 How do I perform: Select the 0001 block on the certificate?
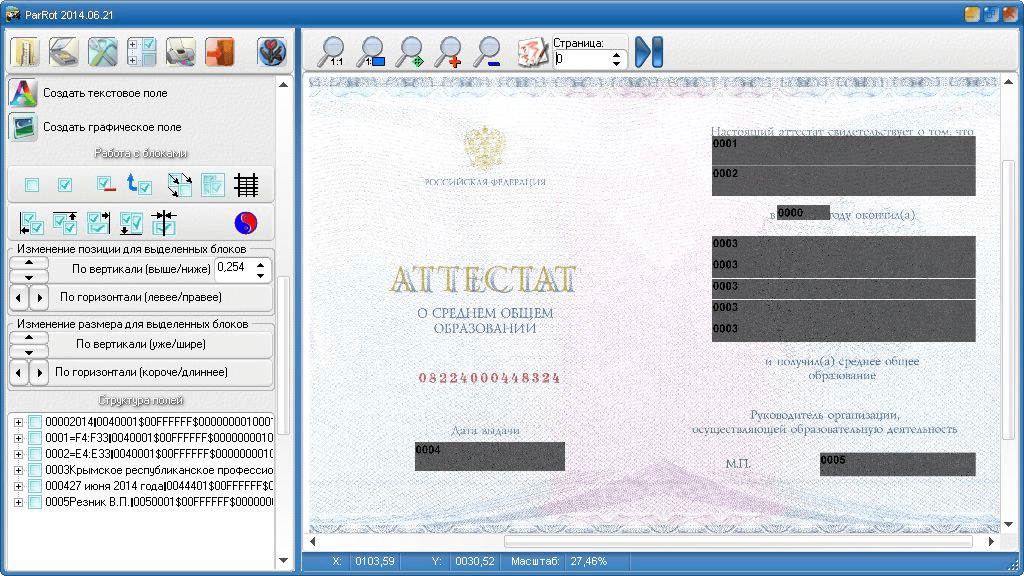(844, 150)
